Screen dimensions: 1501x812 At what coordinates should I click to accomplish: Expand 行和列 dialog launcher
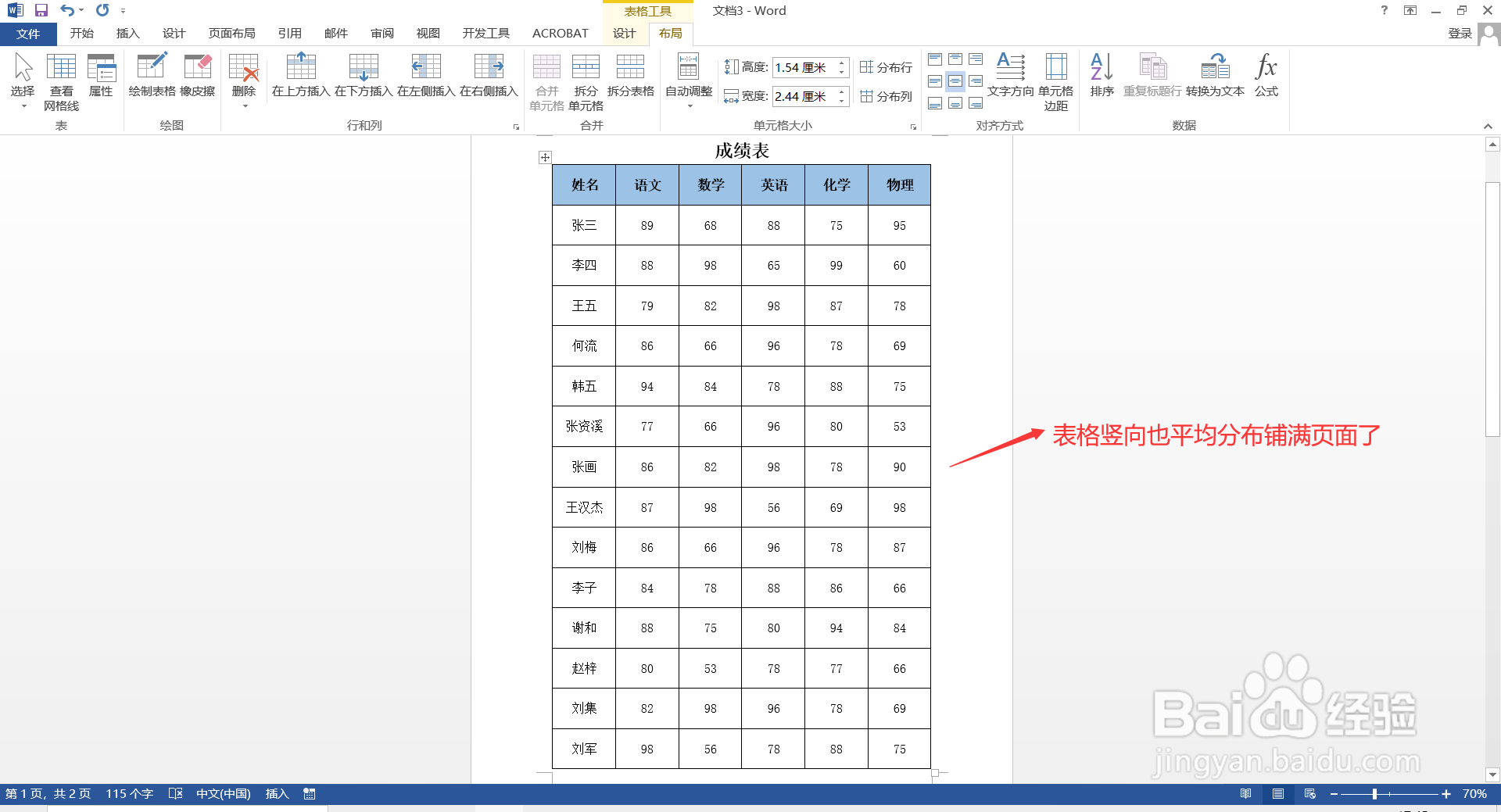point(516,127)
